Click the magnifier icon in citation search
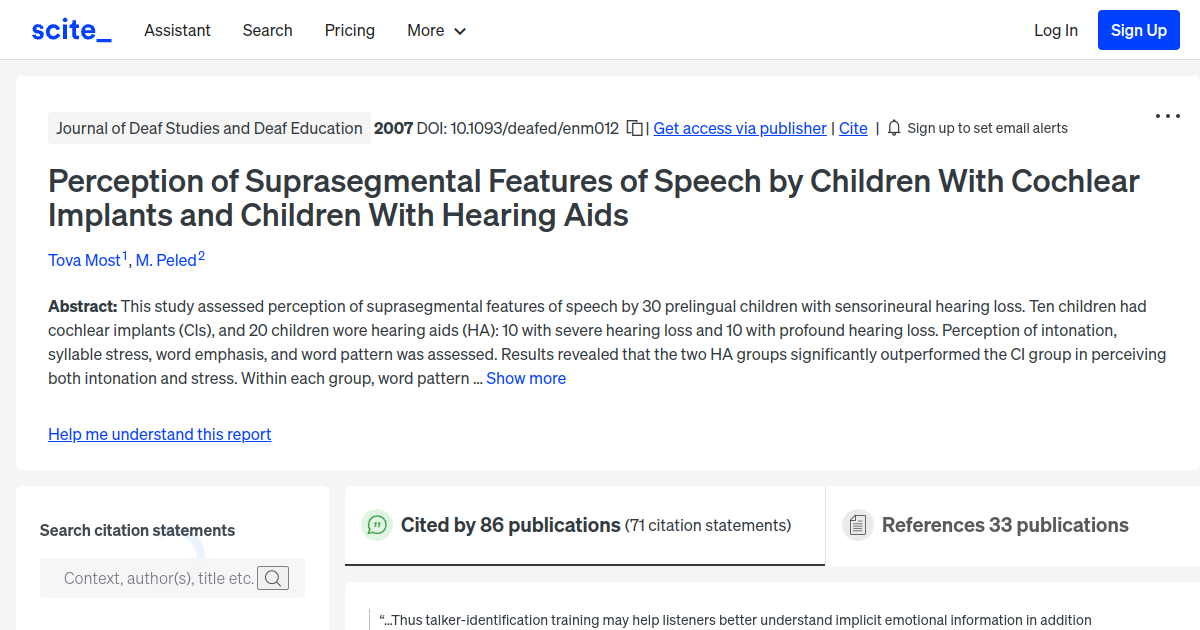 (x=273, y=578)
